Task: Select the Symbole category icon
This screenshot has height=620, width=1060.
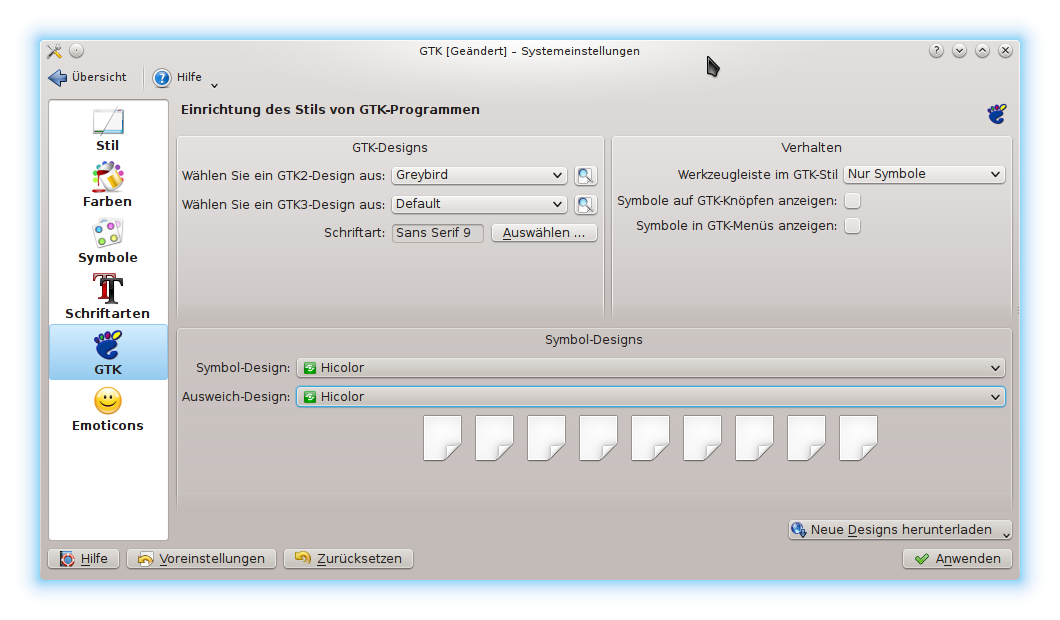Action: [107, 233]
